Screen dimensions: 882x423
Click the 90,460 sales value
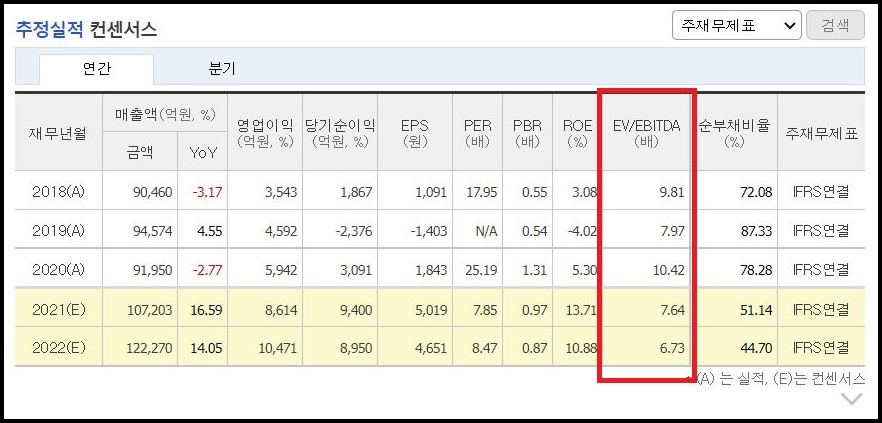click(x=153, y=192)
